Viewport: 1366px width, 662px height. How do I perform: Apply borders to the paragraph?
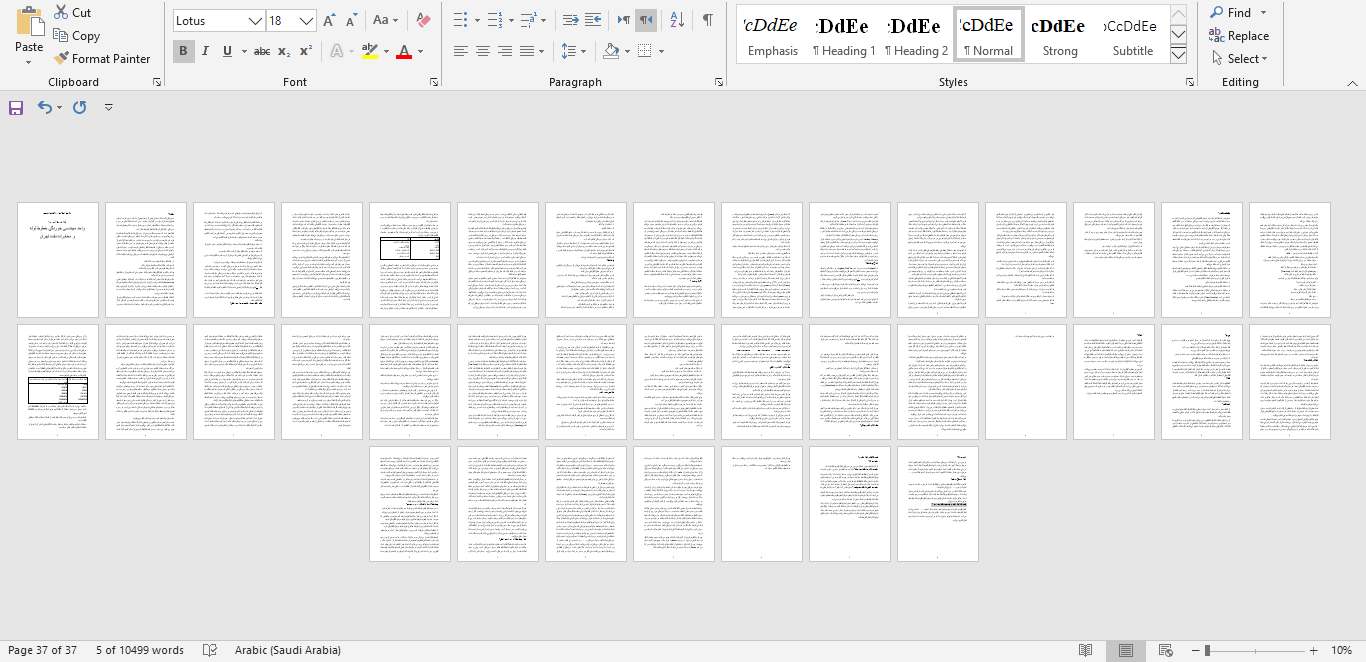coord(645,51)
